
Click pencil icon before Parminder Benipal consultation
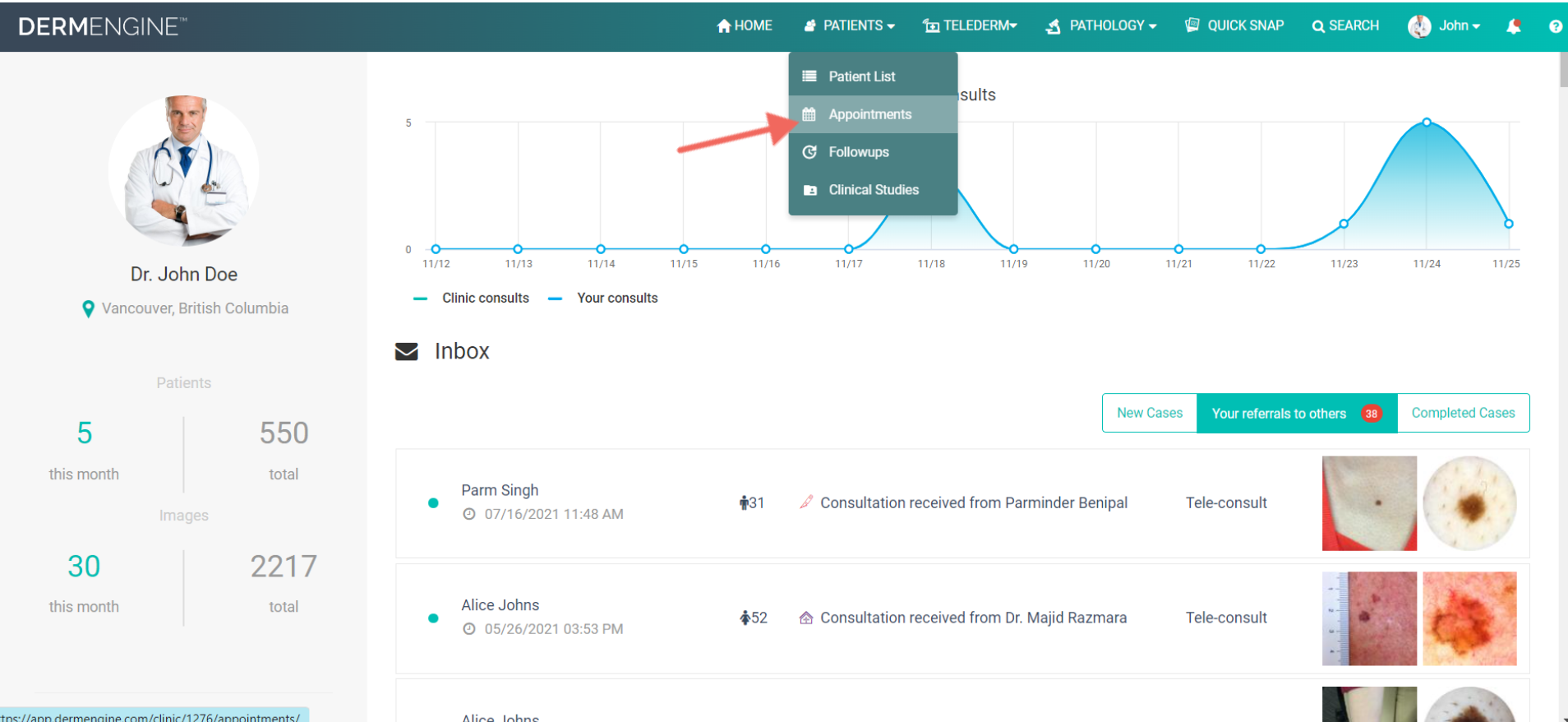tap(806, 502)
